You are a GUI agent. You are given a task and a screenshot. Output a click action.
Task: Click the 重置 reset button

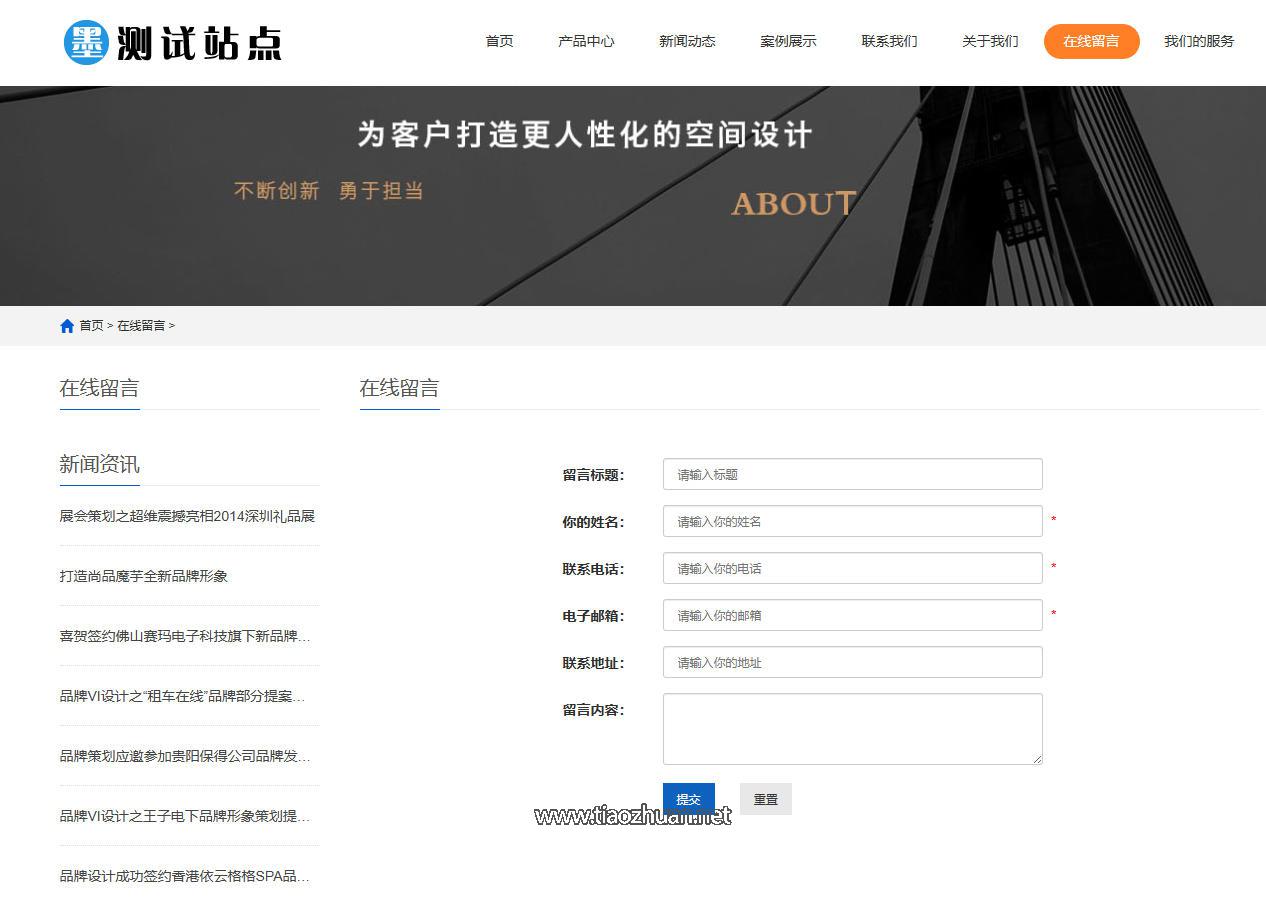[x=765, y=799]
